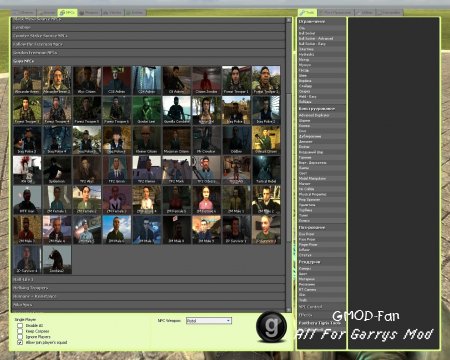Open the NPCs spawn menu tab
This screenshot has width=450, height=360.
pyautogui.click(x=68, y=13)
